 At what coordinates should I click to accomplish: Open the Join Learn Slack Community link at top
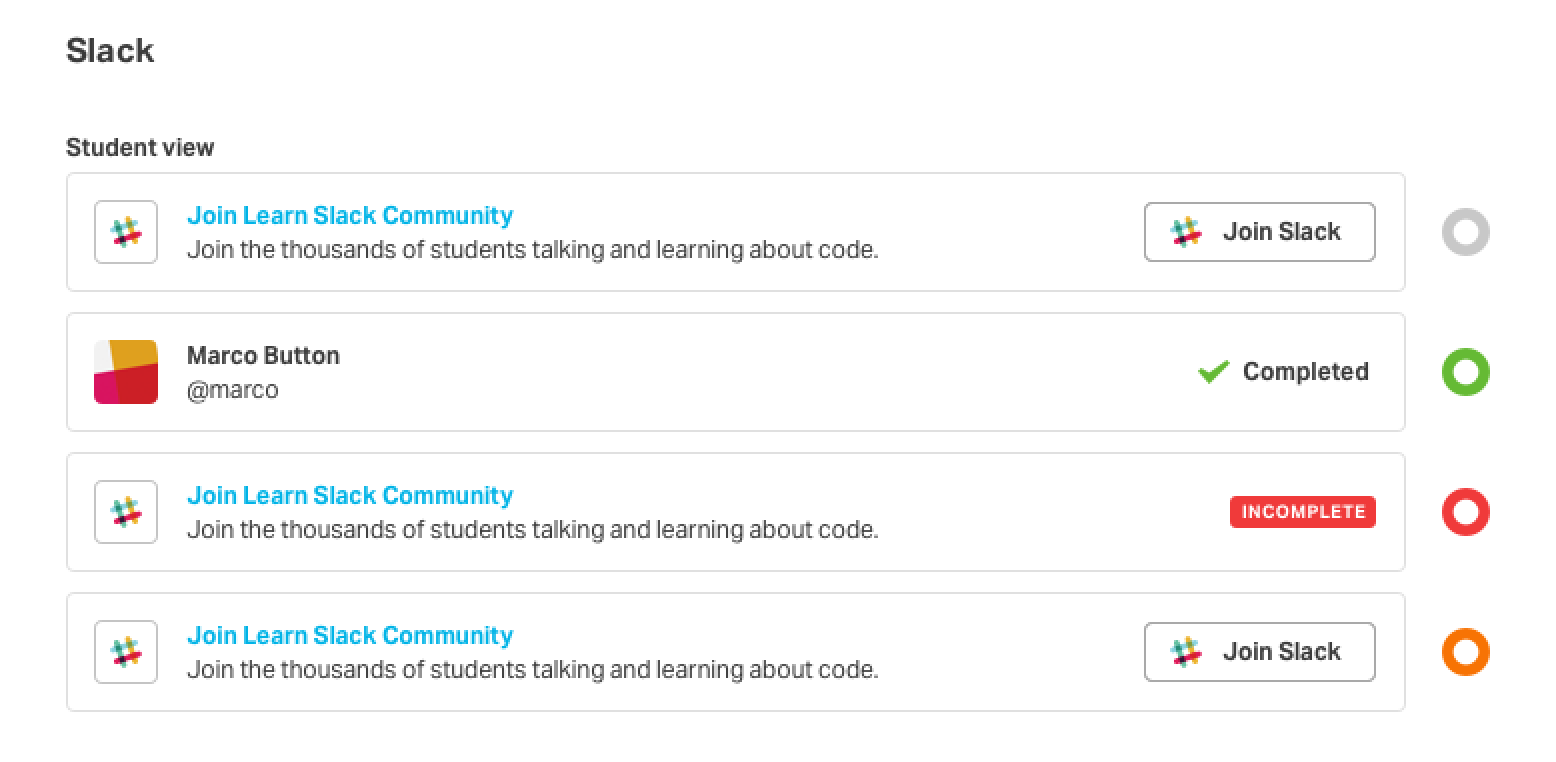pyautogui.click(x=349, y=215)
